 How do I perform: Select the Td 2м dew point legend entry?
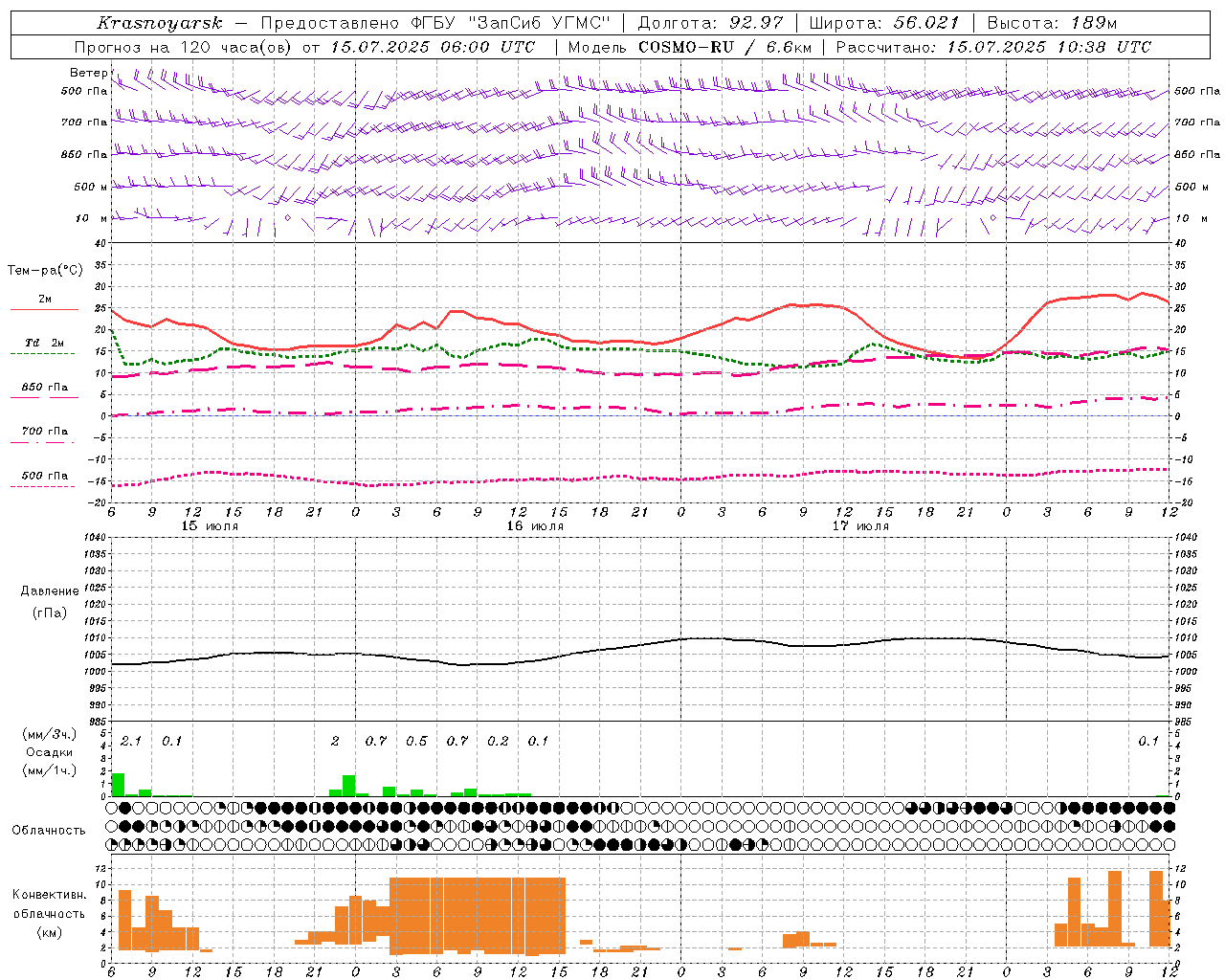coord(45,343)
